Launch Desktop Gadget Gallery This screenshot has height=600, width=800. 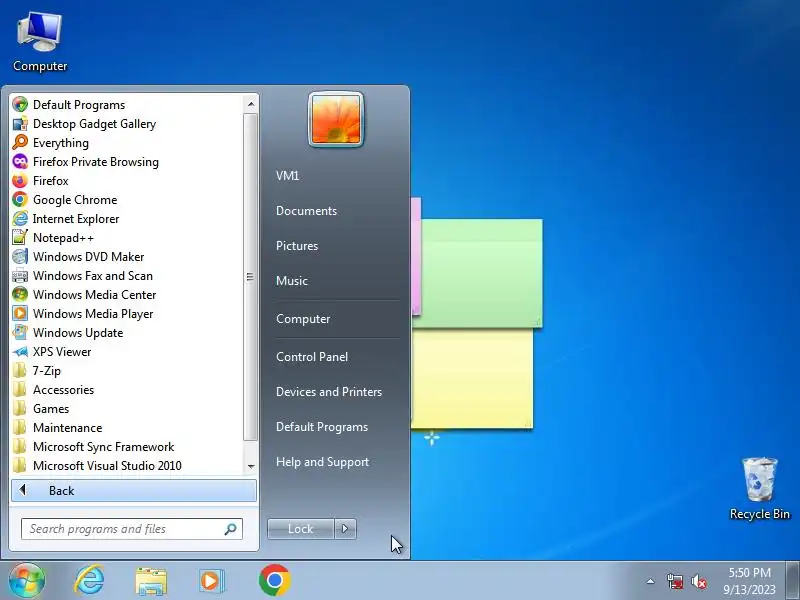[x=127, y=123]
